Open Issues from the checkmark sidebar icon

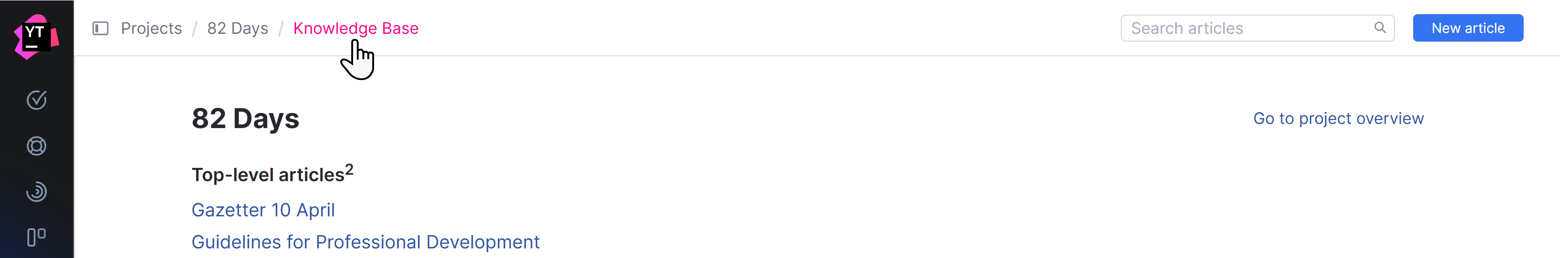pos(37,100)
